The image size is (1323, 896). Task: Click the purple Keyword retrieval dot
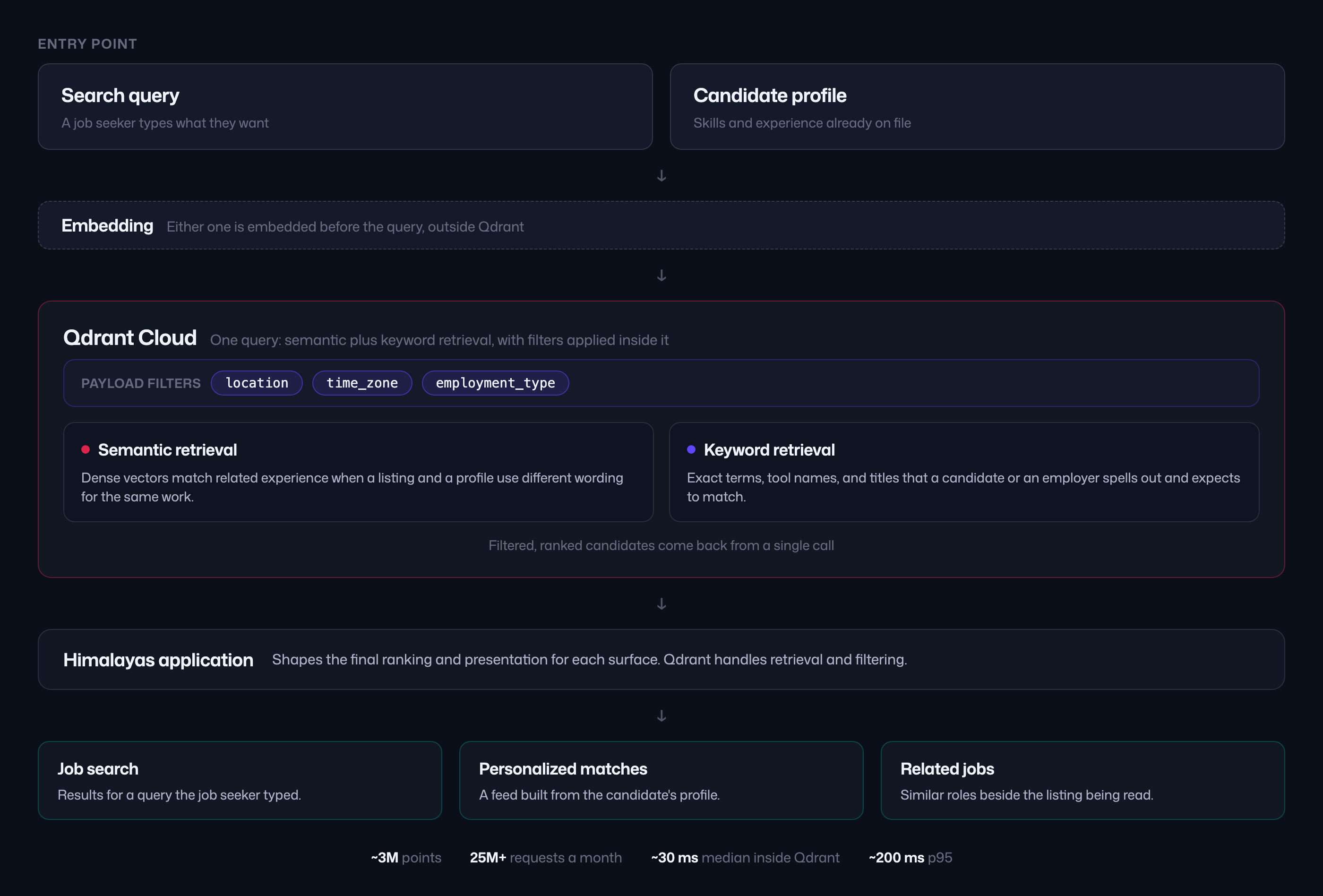[691, 450]
